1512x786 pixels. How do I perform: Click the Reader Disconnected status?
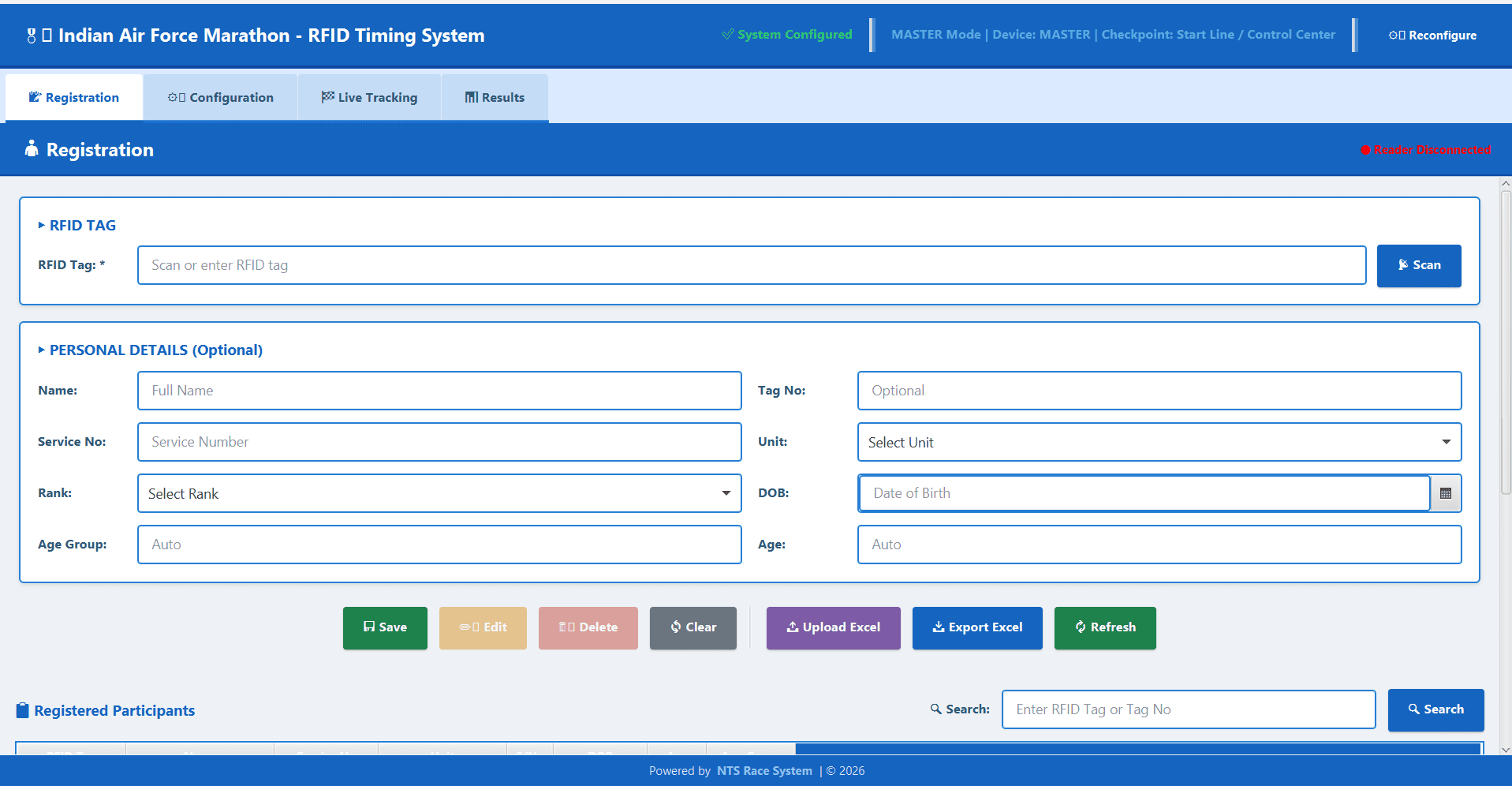[1425, 150]
